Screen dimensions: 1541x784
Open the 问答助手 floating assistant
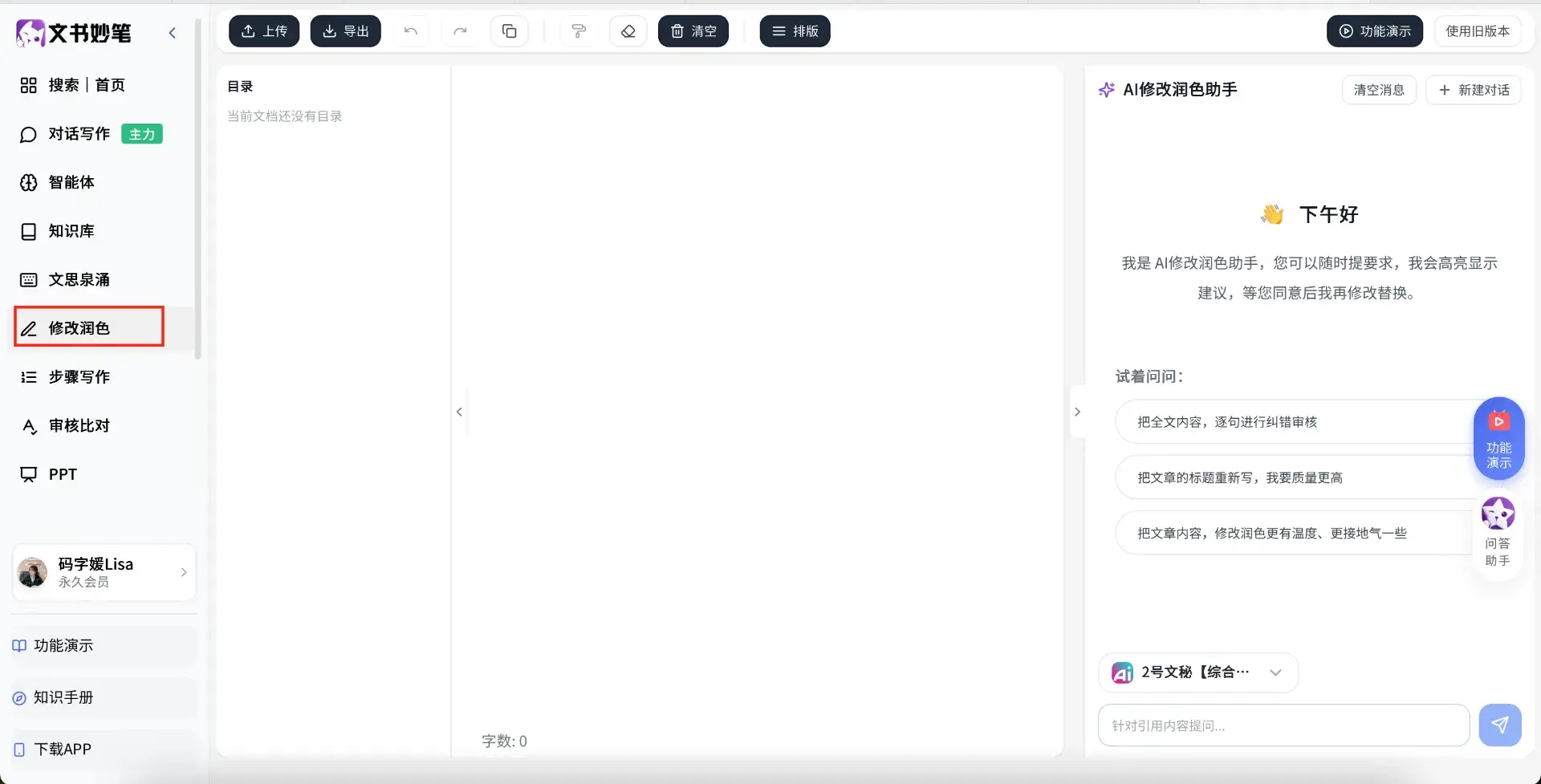point(1498,531)
